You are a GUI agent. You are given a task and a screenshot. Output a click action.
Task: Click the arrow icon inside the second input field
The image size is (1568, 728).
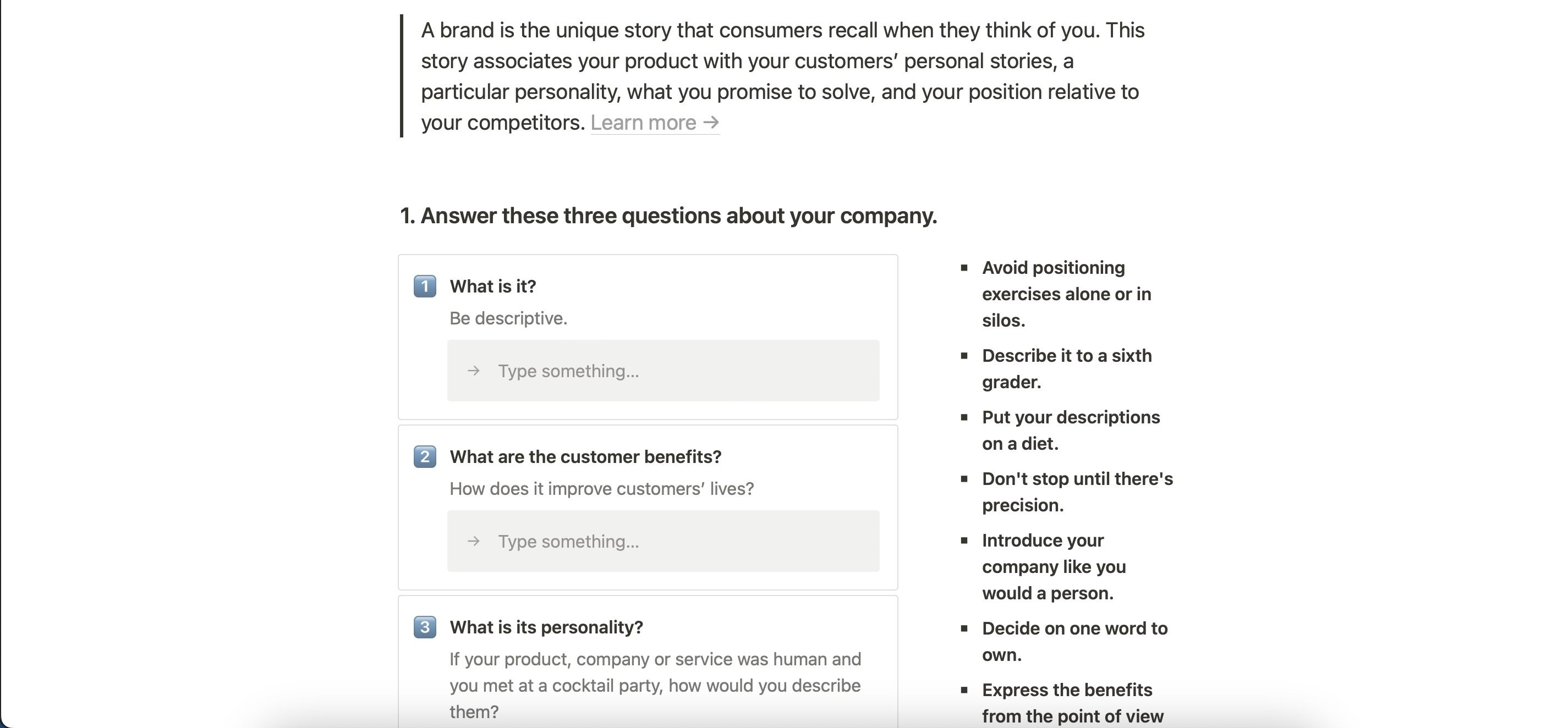474,541
